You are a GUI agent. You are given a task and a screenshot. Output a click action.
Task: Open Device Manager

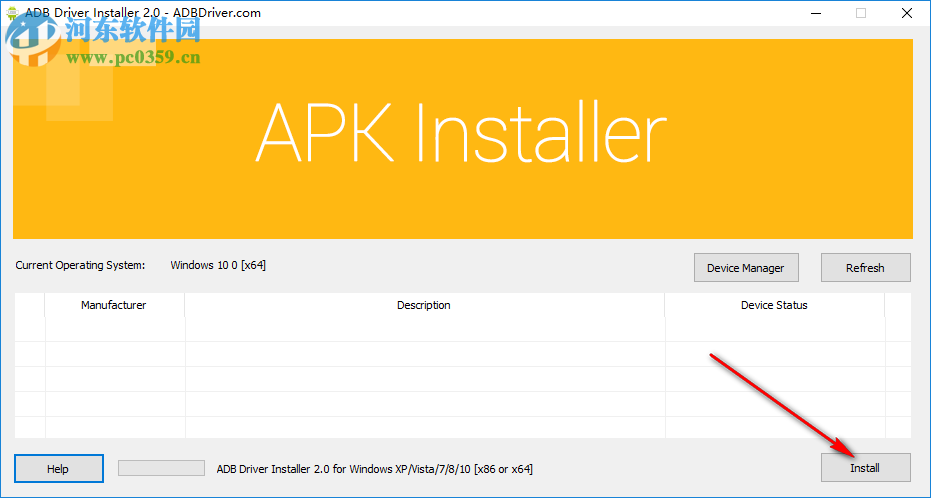point(746,268)
